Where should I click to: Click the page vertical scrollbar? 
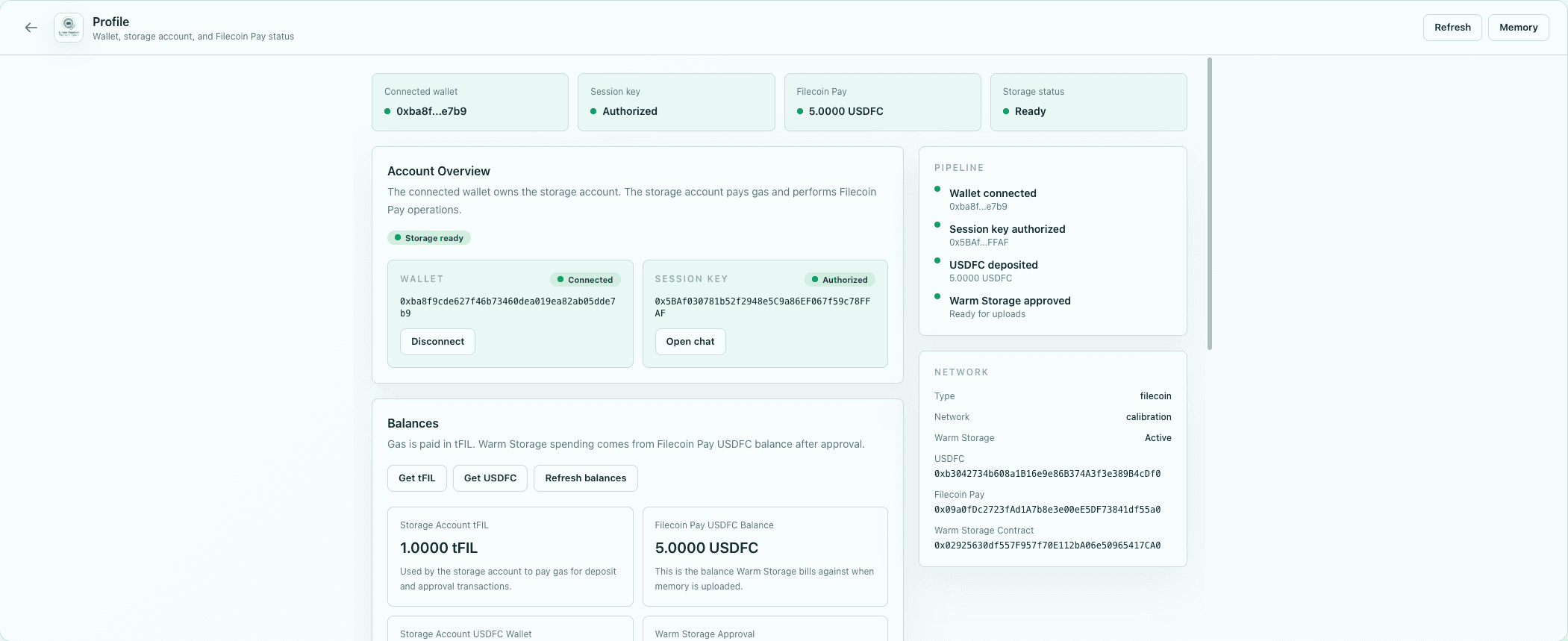point(1209,203)
